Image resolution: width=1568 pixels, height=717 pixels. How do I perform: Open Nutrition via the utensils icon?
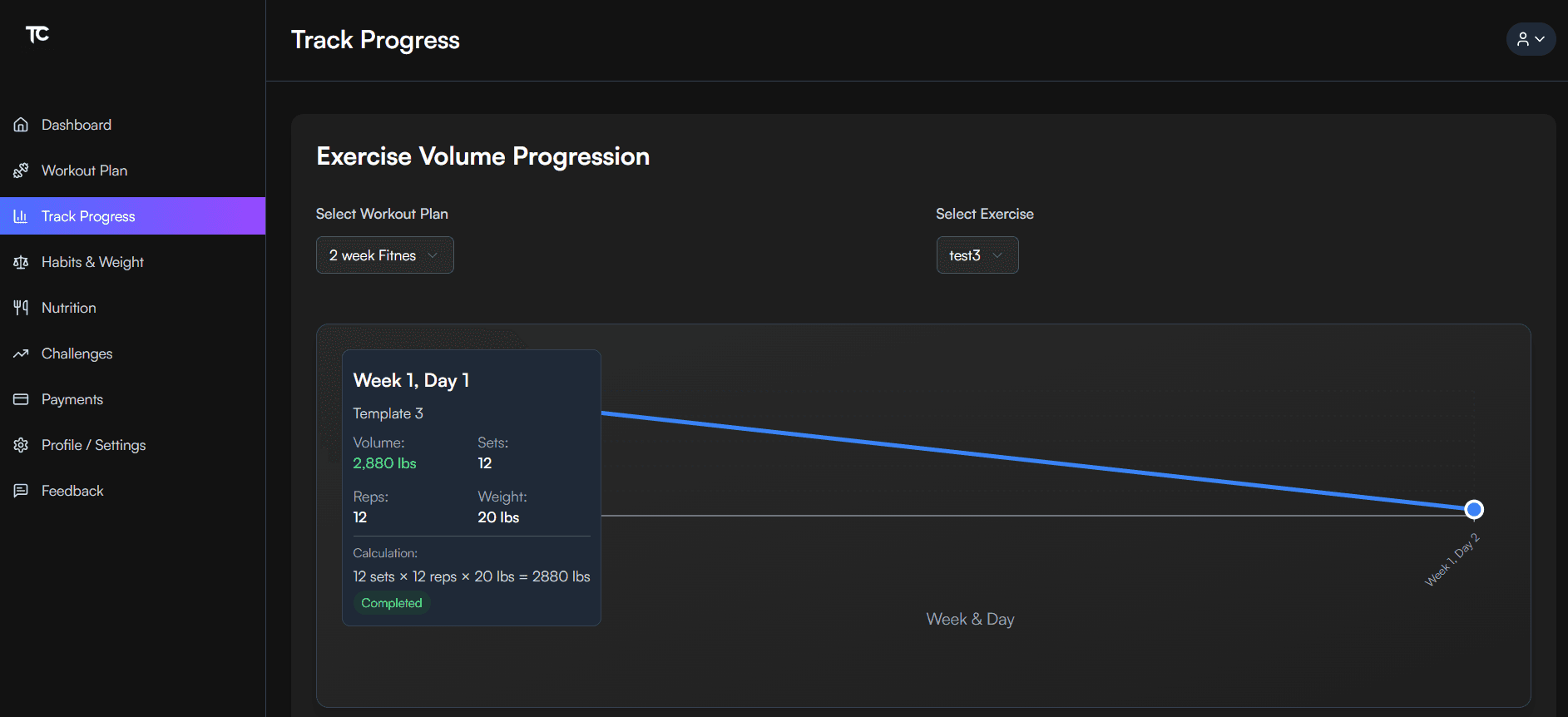click(x=21, y=307)
